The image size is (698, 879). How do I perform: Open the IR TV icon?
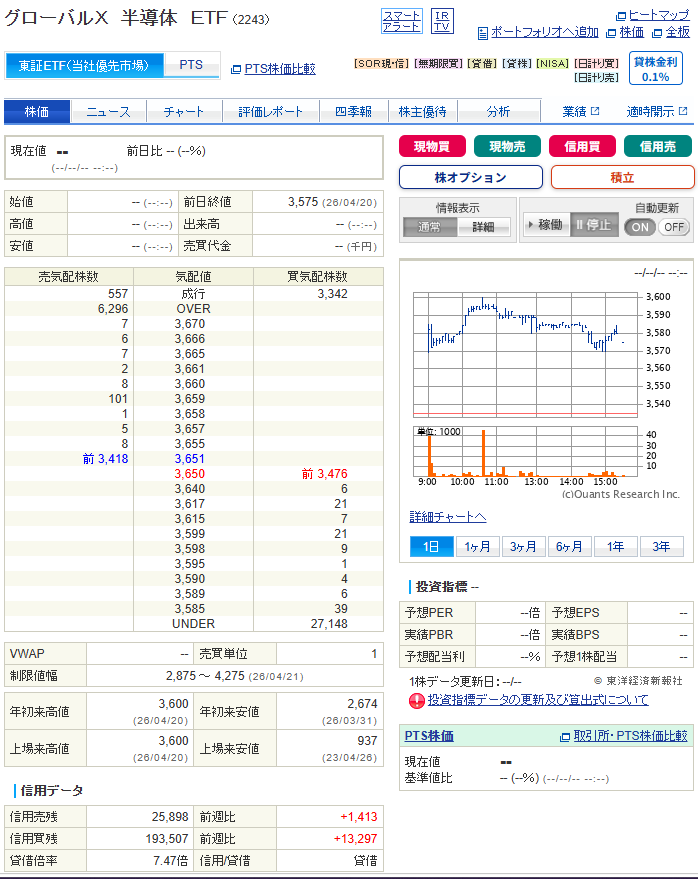(441, 21)
